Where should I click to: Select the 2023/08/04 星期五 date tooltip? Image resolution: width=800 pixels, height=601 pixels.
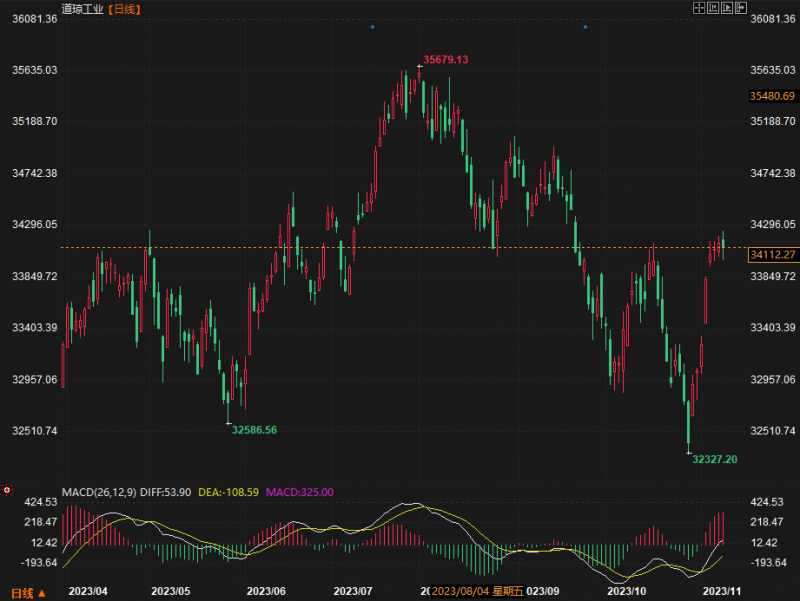click(x=477, y=591)
